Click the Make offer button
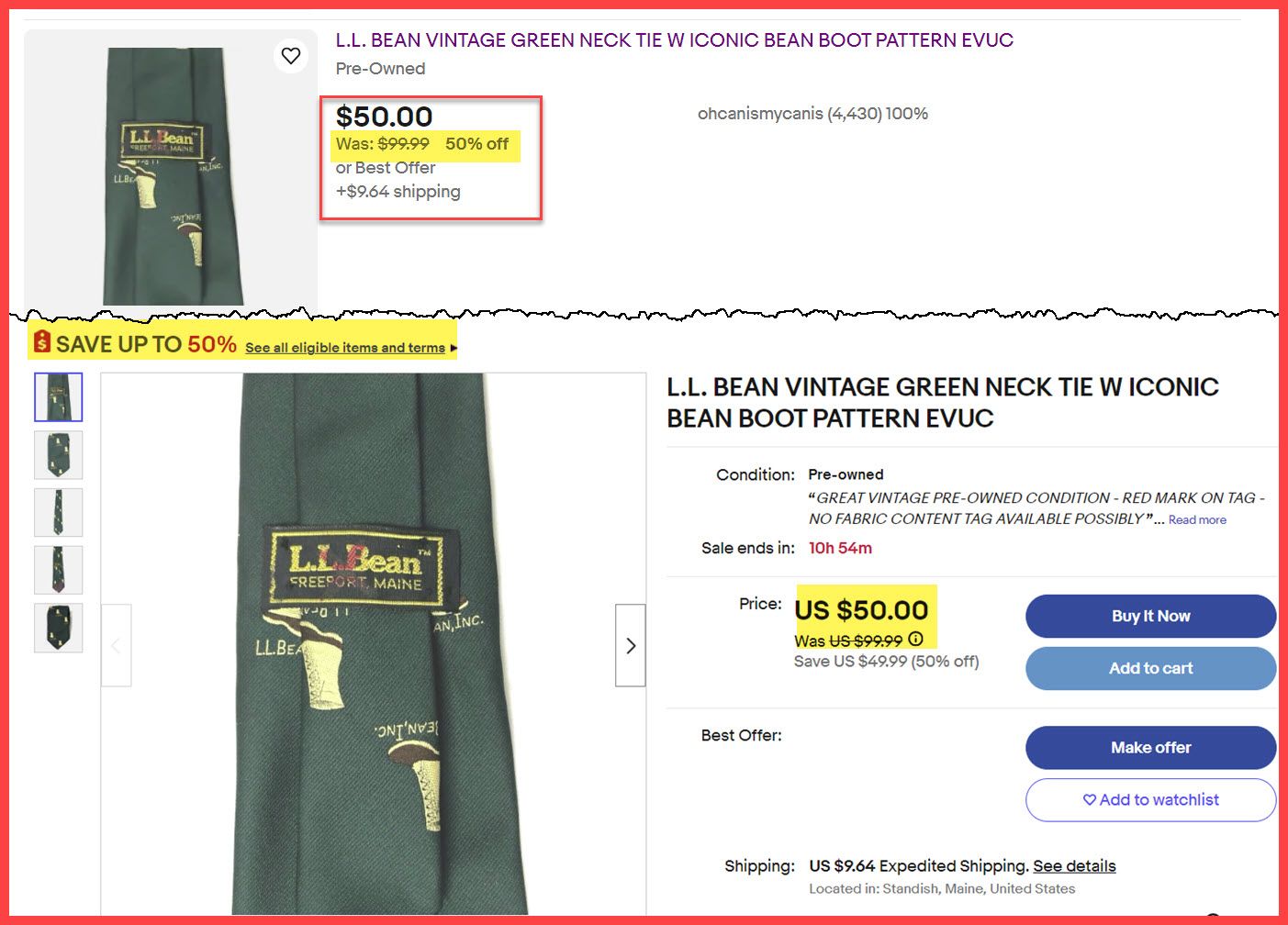 1150,748
